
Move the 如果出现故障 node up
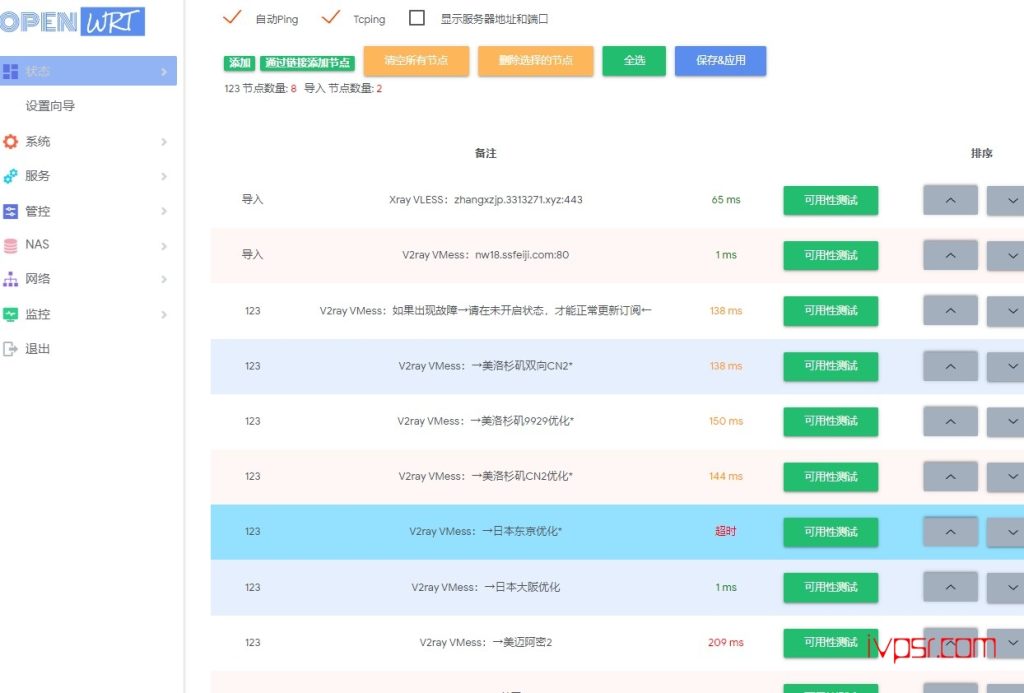pos(950,310)
